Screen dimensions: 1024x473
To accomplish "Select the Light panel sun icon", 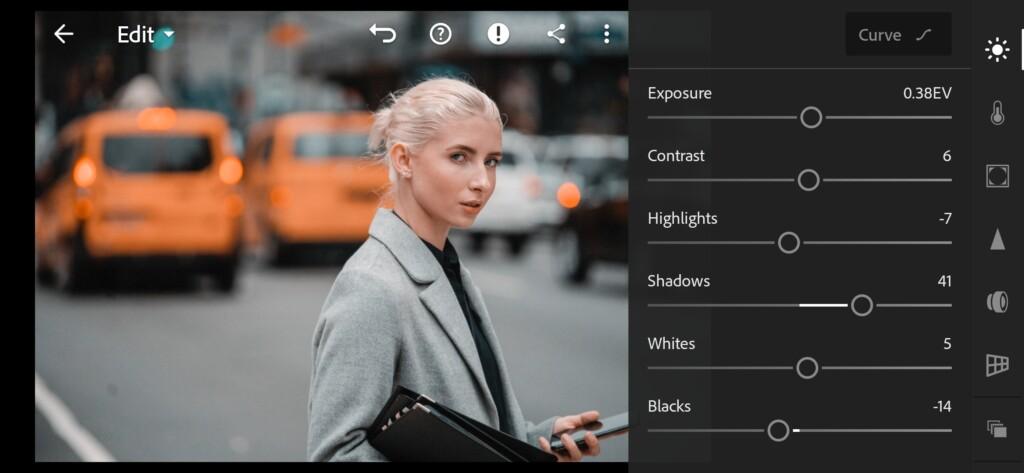I will pos(997,50).
